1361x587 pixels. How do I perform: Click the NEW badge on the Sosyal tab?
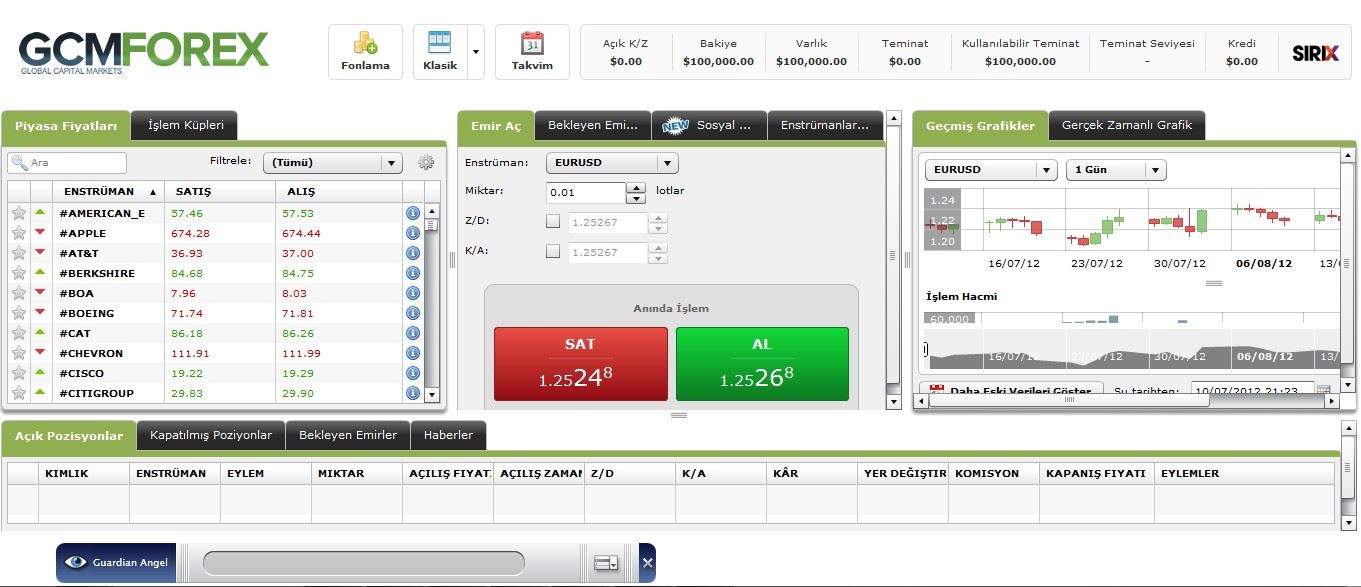(x=676, y=125)
